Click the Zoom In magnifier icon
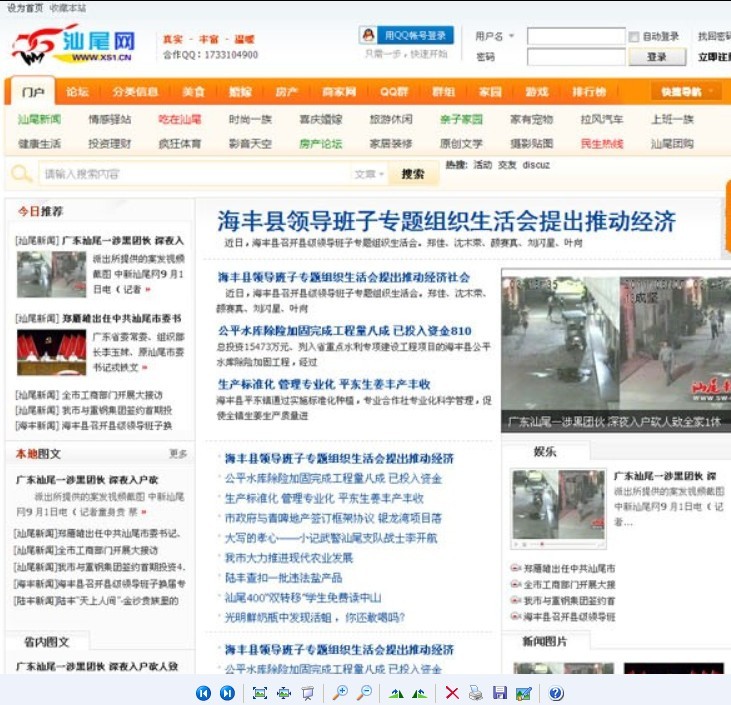 coord(340,693)
